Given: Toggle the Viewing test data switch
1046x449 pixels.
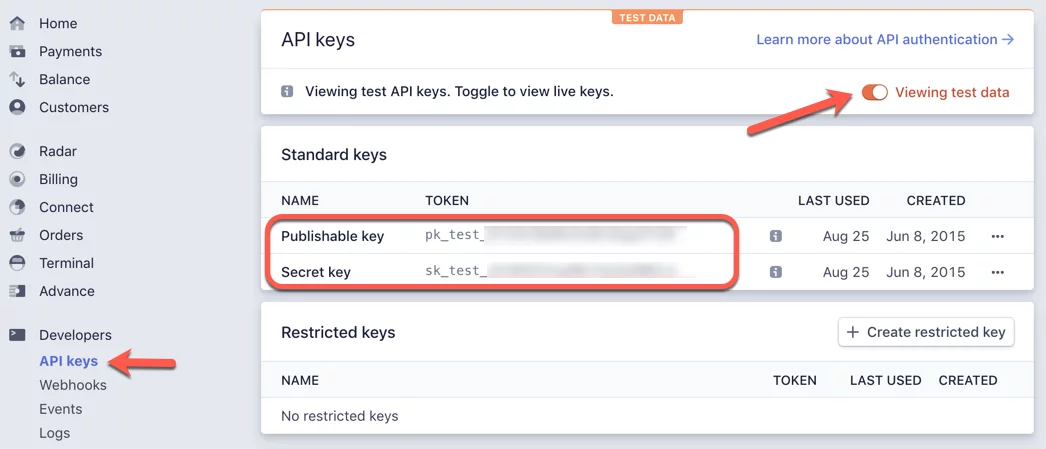Looking at the screenshot, I should 874,92.
